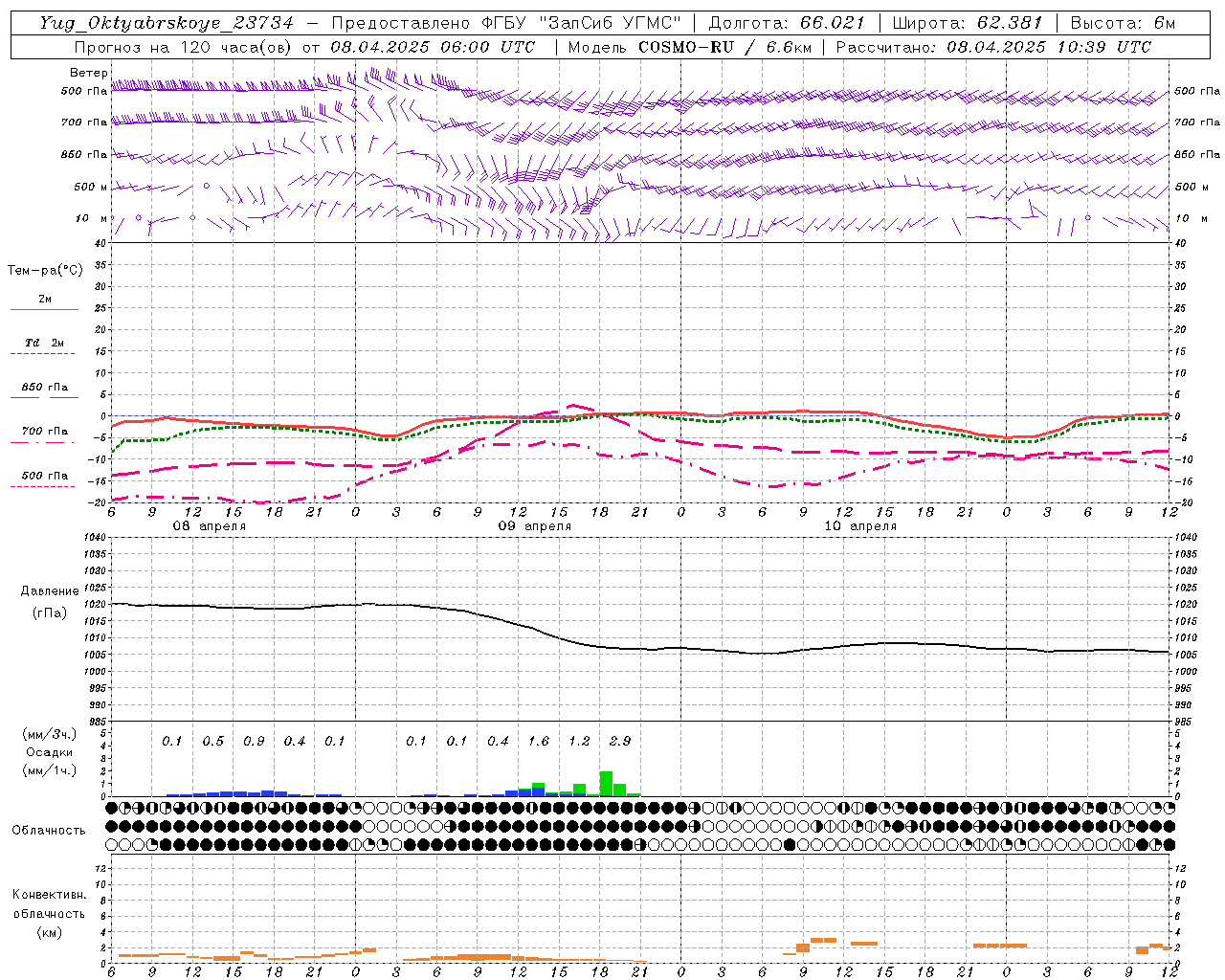Click the 0.5 three-hour precipitation value
Viewport: 1225px width, 980px height.
point(212,742)
